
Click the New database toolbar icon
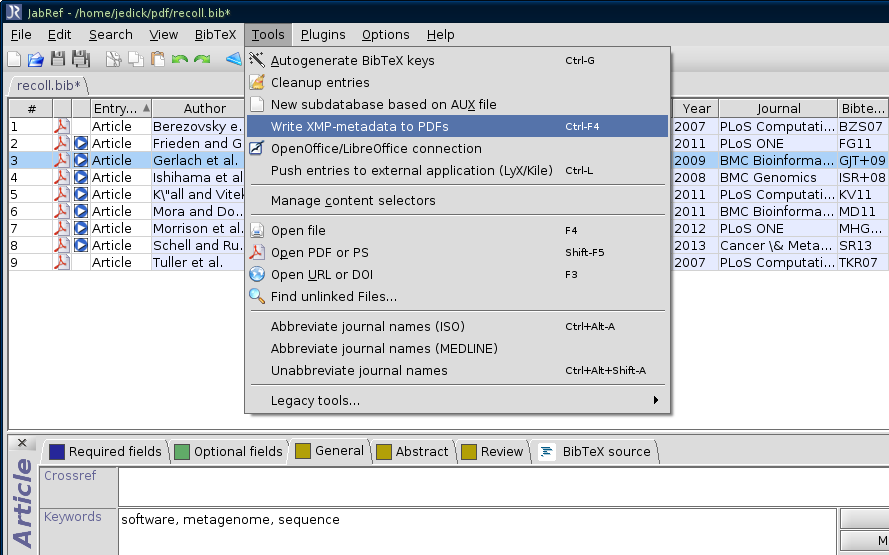(14, 60)
